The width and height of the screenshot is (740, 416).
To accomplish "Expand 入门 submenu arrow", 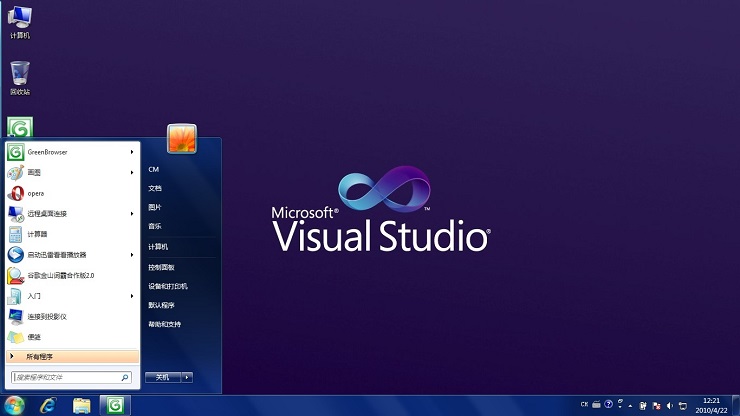I will pos(132,296).
